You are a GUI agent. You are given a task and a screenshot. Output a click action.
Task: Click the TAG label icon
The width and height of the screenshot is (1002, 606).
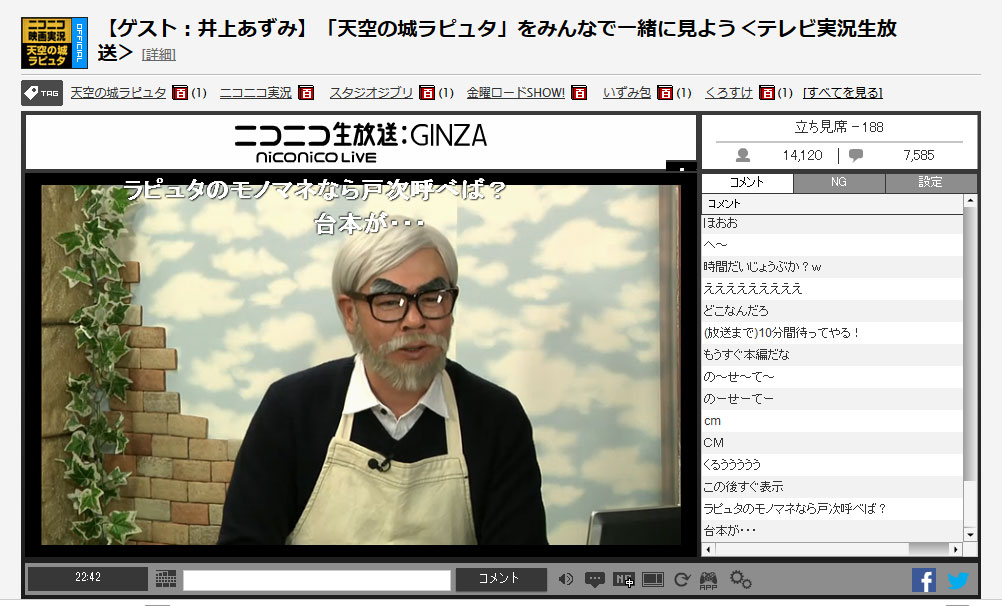[x=42, y=93]
